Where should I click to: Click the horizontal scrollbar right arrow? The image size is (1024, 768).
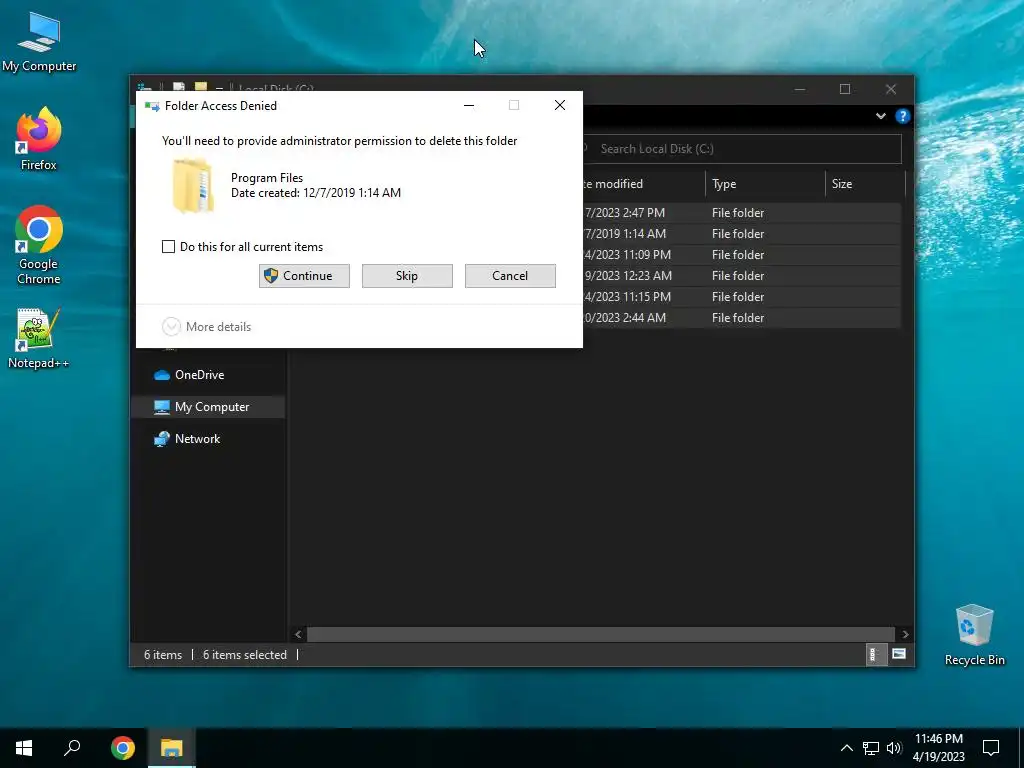[905, 634]
